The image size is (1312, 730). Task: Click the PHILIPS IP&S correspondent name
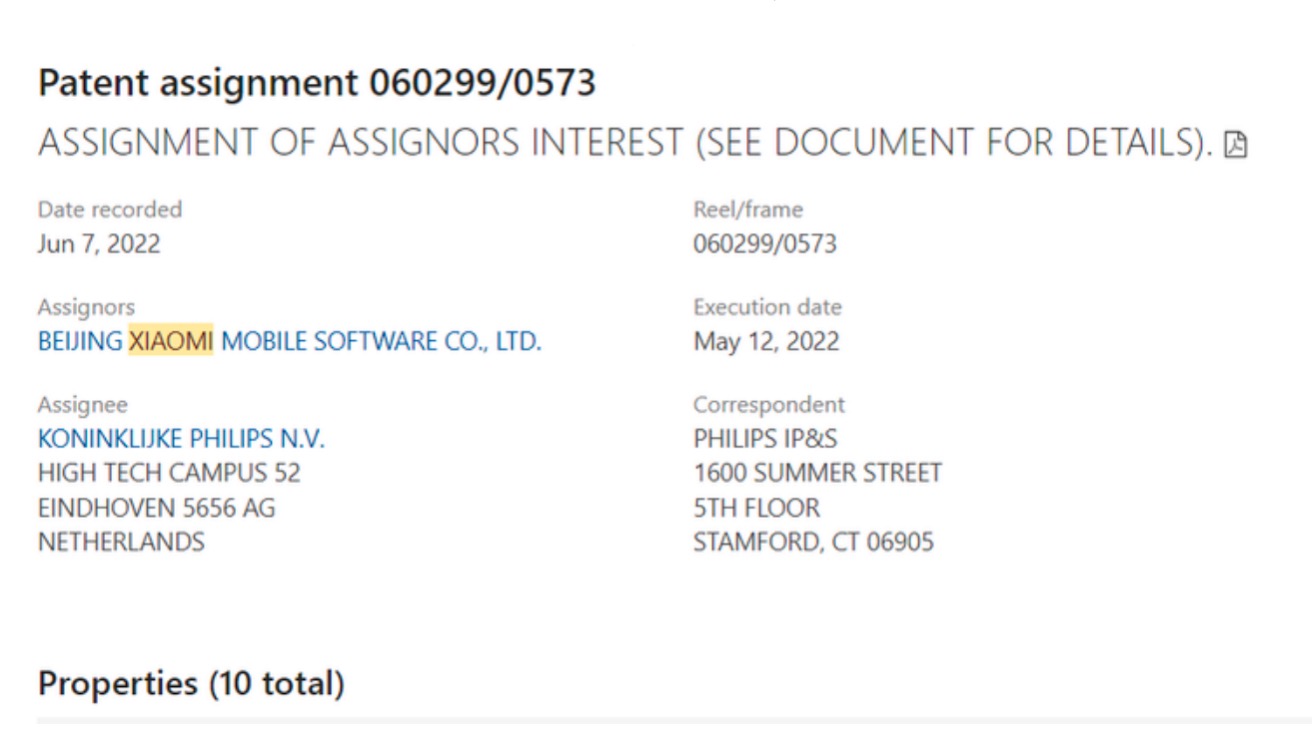point(765,439)
